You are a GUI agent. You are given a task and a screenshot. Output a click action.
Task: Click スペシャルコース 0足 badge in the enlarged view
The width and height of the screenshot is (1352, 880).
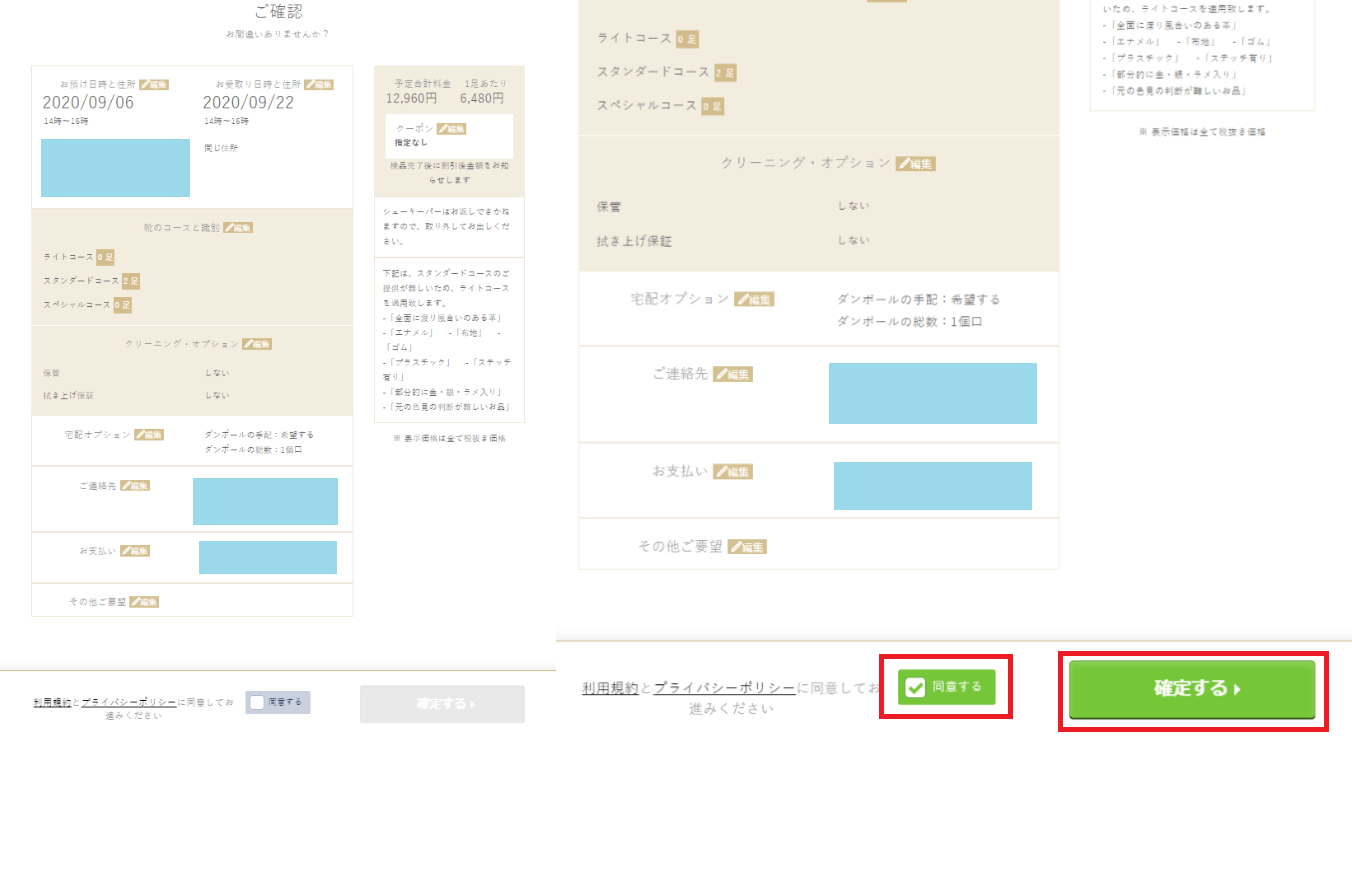(712, 106)
